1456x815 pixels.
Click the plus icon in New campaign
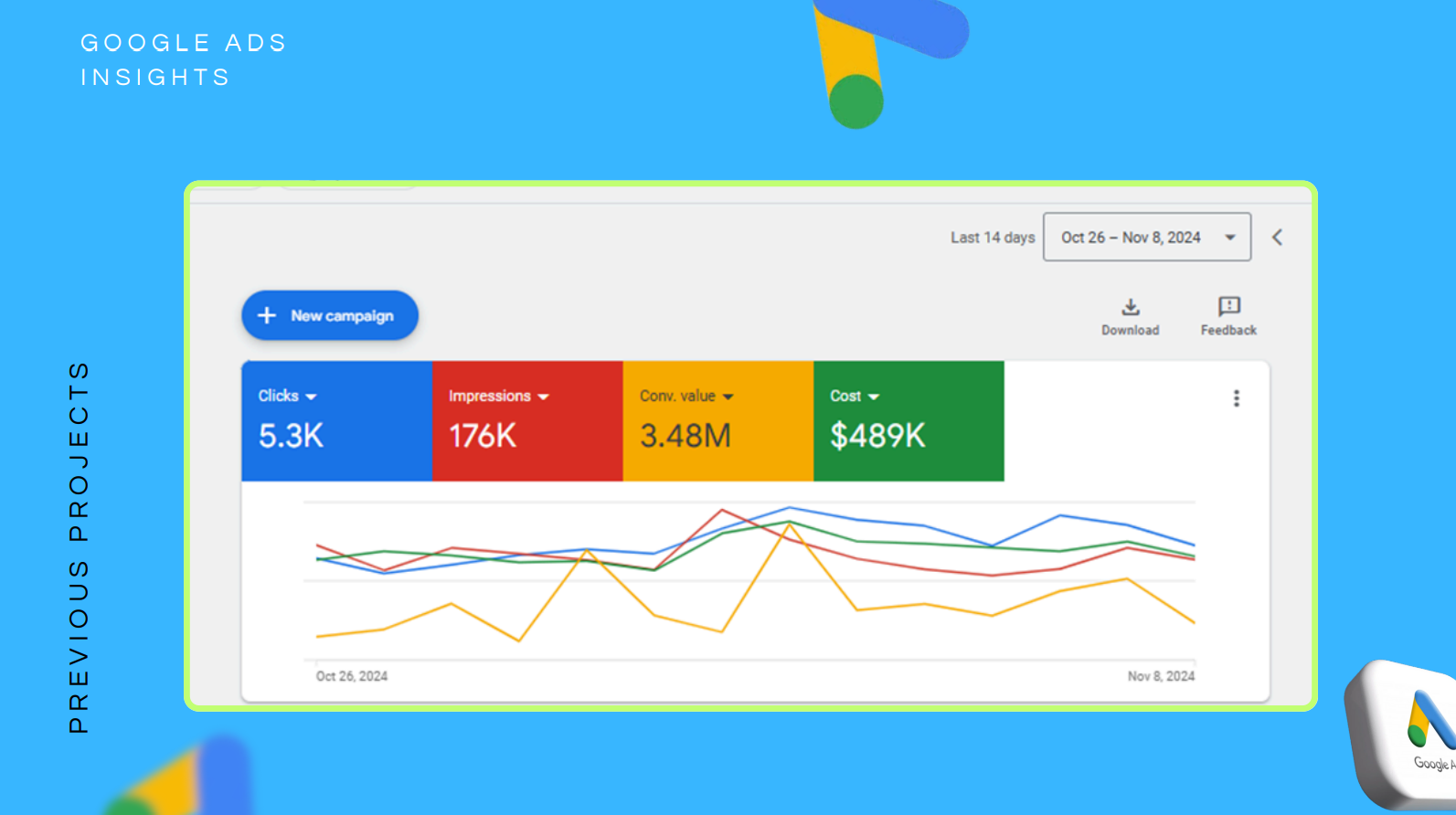[267, 315]
